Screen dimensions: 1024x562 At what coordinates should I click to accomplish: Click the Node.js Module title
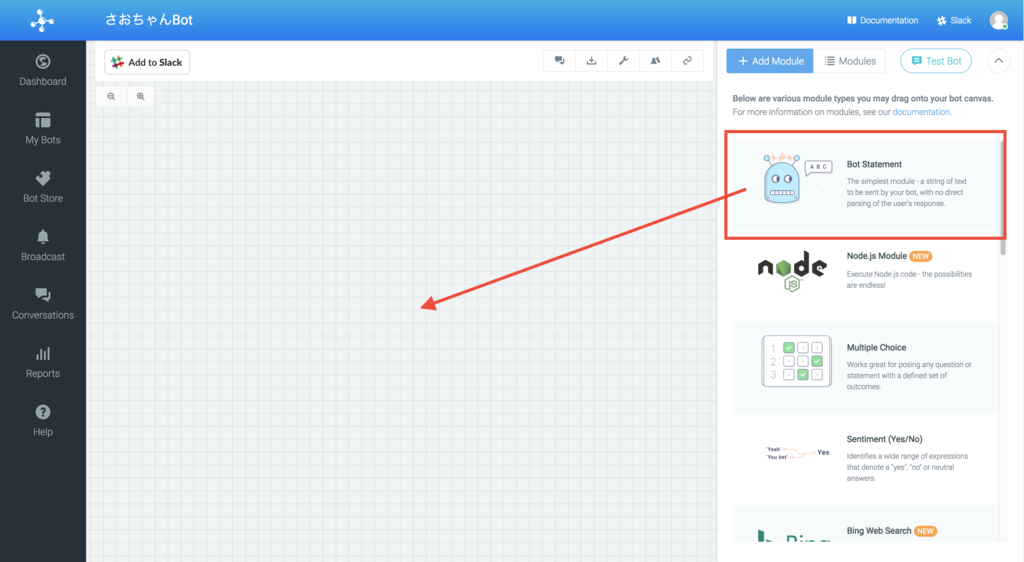click(876, 256)
